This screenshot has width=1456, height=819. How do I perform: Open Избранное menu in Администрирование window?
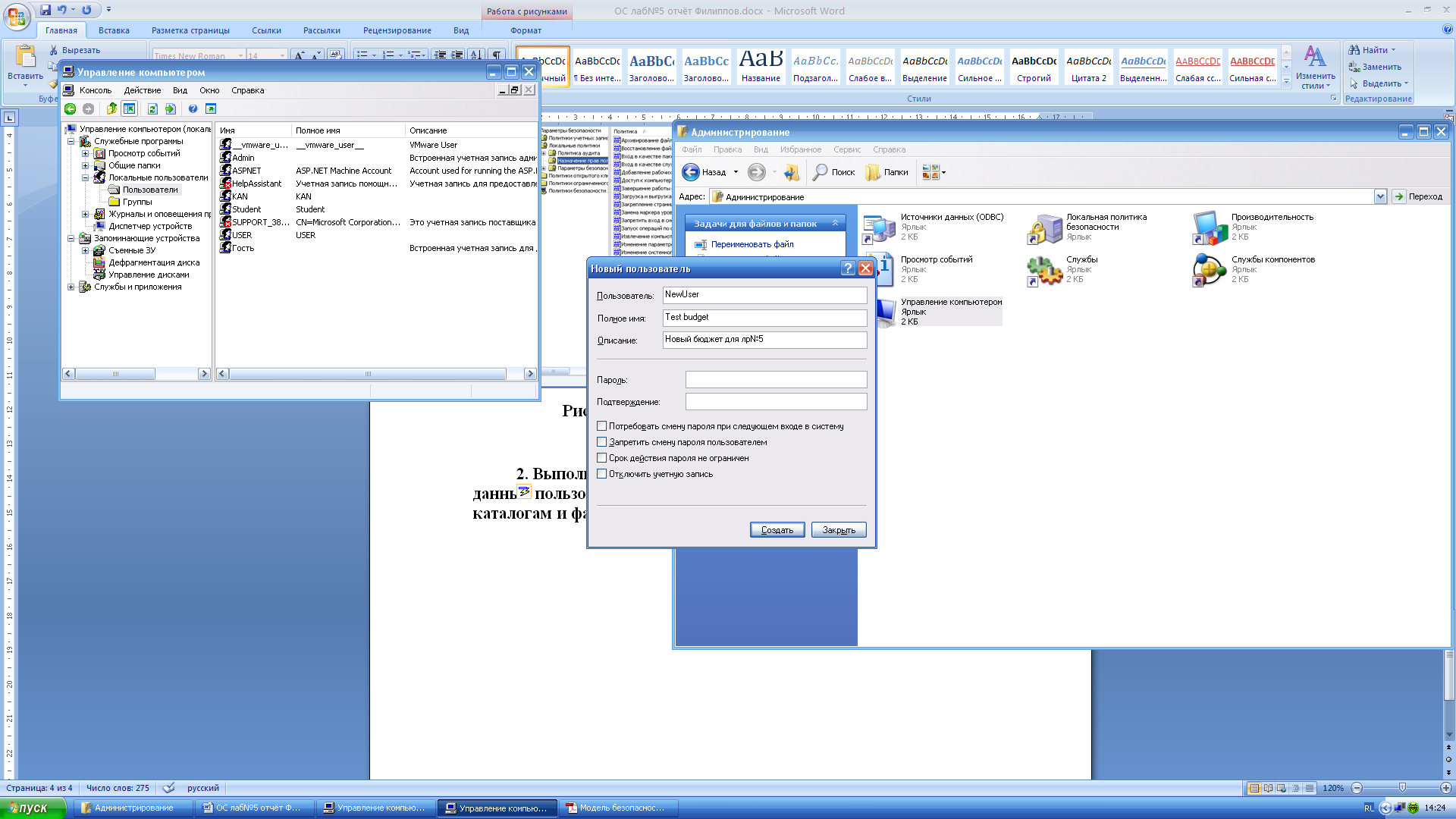click(801, 149)
